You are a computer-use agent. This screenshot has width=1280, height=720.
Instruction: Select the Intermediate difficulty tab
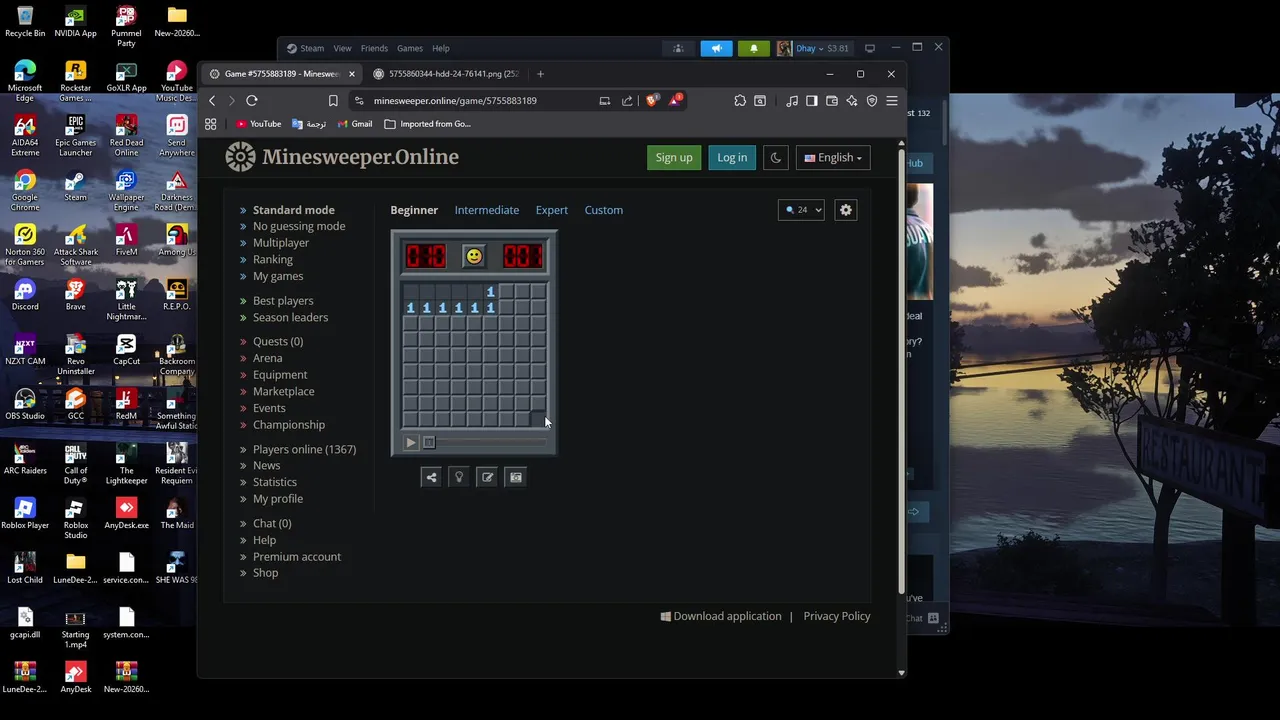pyautogui.click(x=487, y=210)
